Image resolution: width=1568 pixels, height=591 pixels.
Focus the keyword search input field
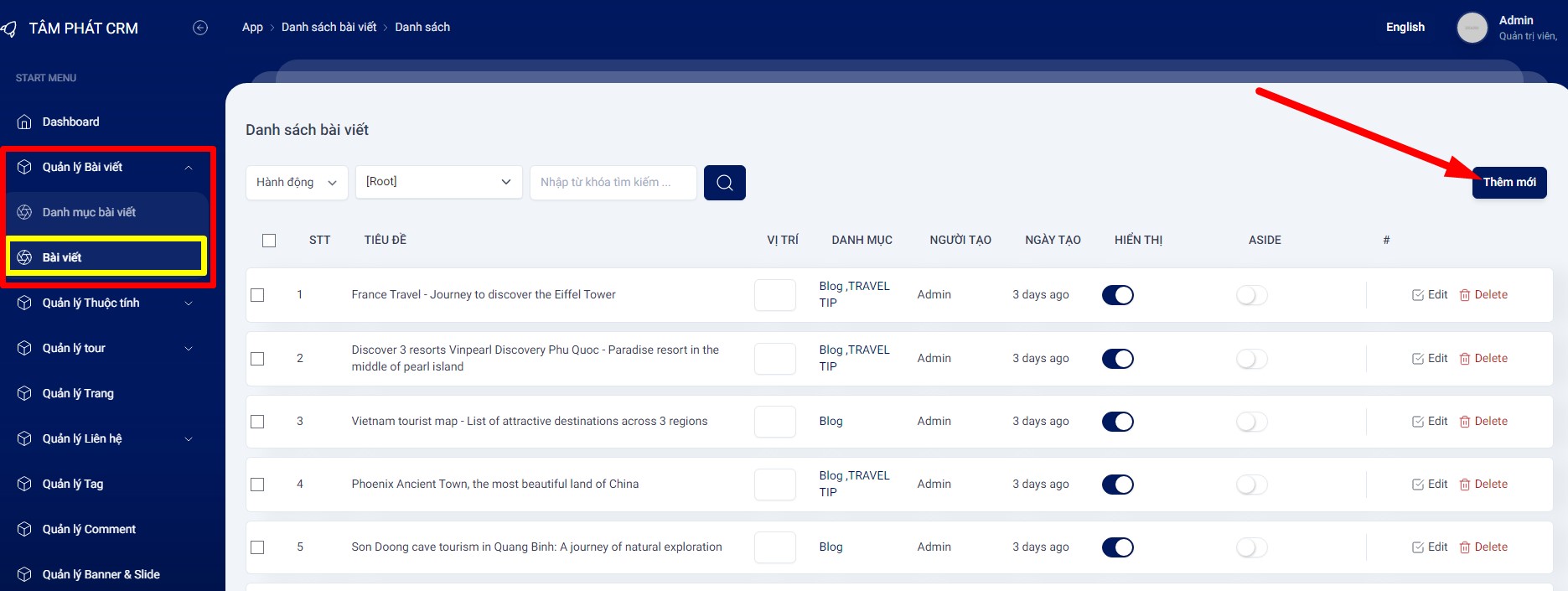point(613,183)
